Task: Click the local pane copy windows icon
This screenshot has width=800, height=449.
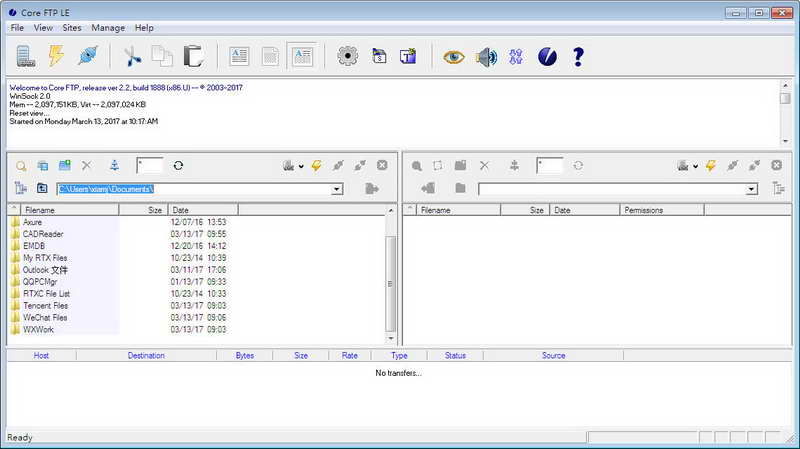Action: (43, 166)
